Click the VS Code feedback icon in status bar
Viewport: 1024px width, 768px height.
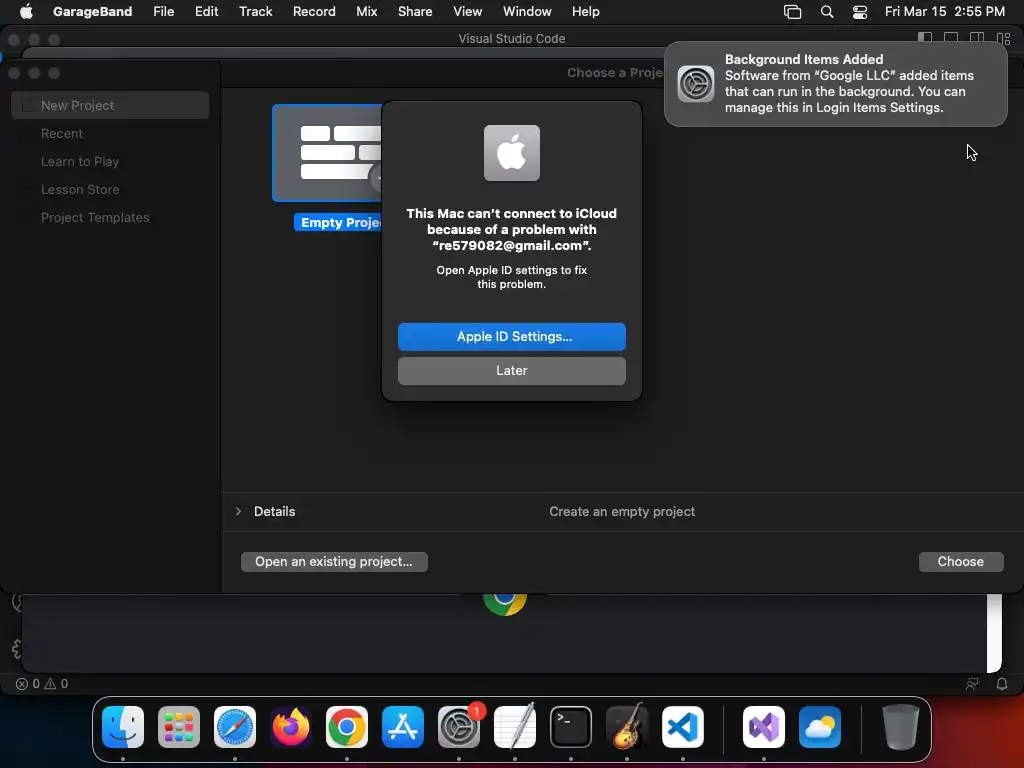(x=972, y=684)
